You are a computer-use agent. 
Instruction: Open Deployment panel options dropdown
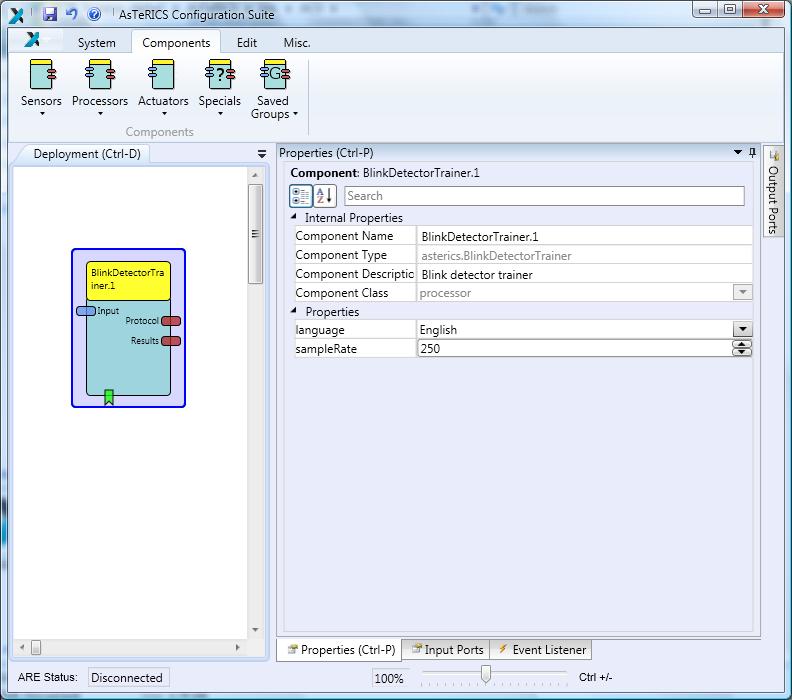[x=262, y=154]
